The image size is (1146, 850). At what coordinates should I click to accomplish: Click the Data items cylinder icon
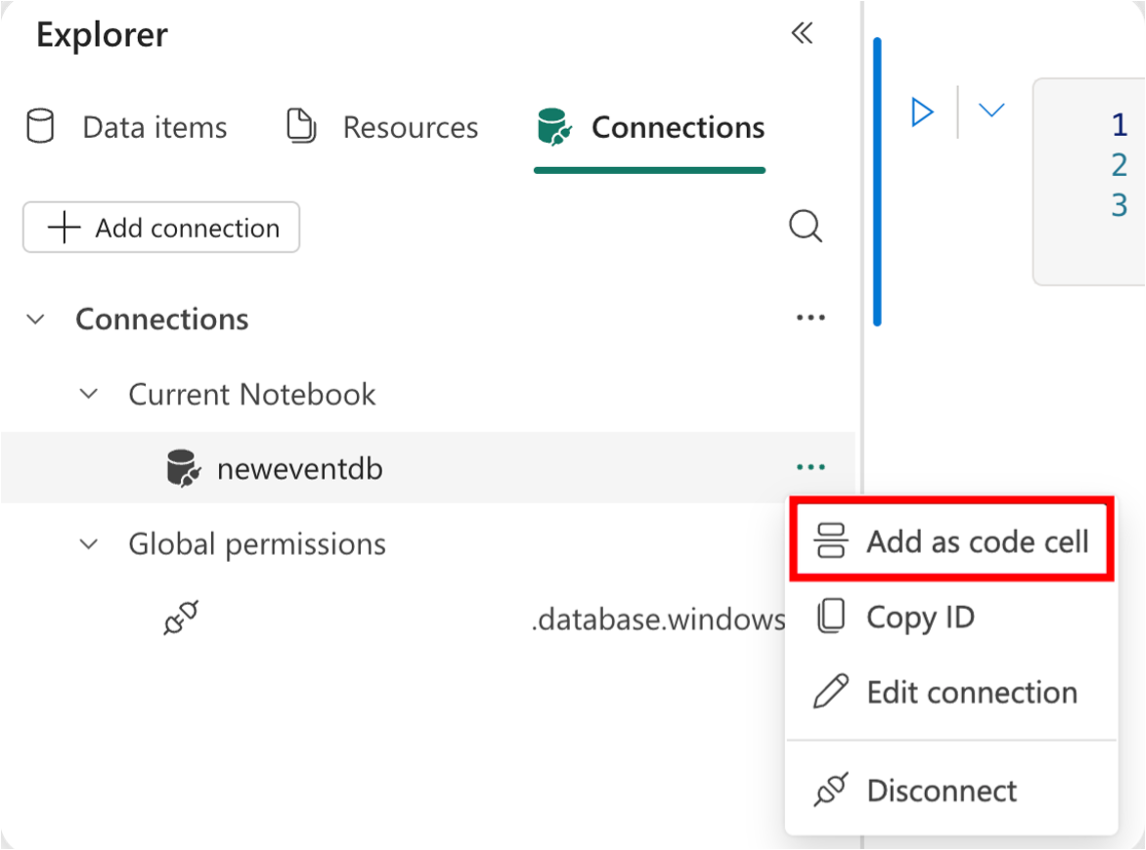click(40, 126)
